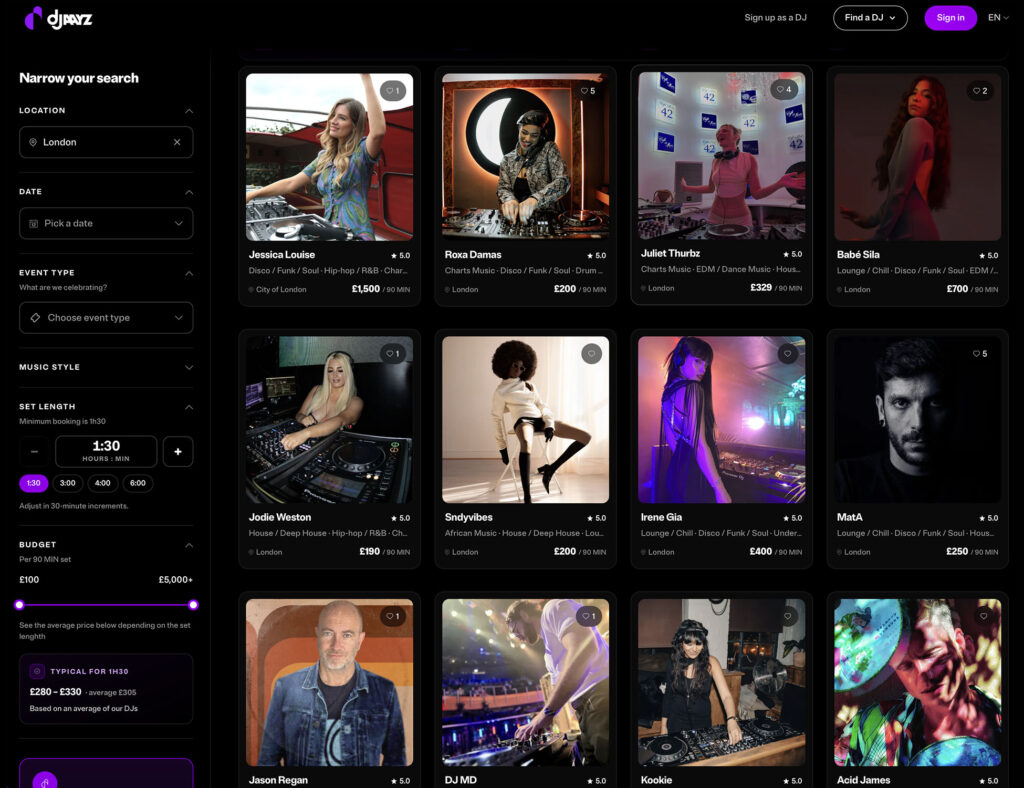Image resolution: width=1024 pixels, height=788 pixels.
Task: Open the Find a DJ menu
Action: pyautogui.click(x=870, y=18)
